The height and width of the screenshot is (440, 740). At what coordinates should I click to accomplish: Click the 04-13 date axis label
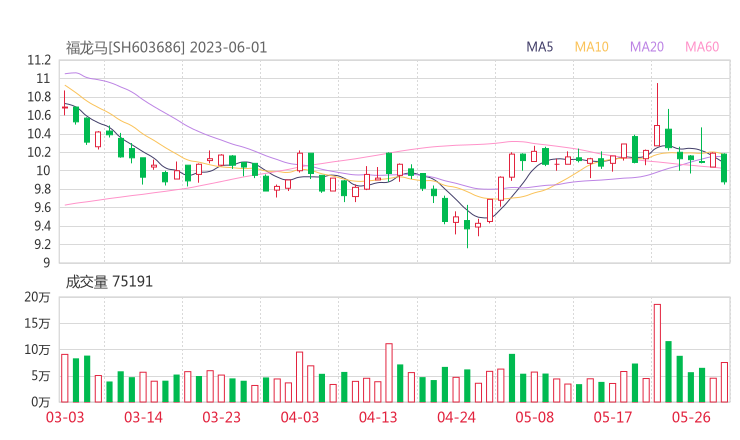pos(378,417)
